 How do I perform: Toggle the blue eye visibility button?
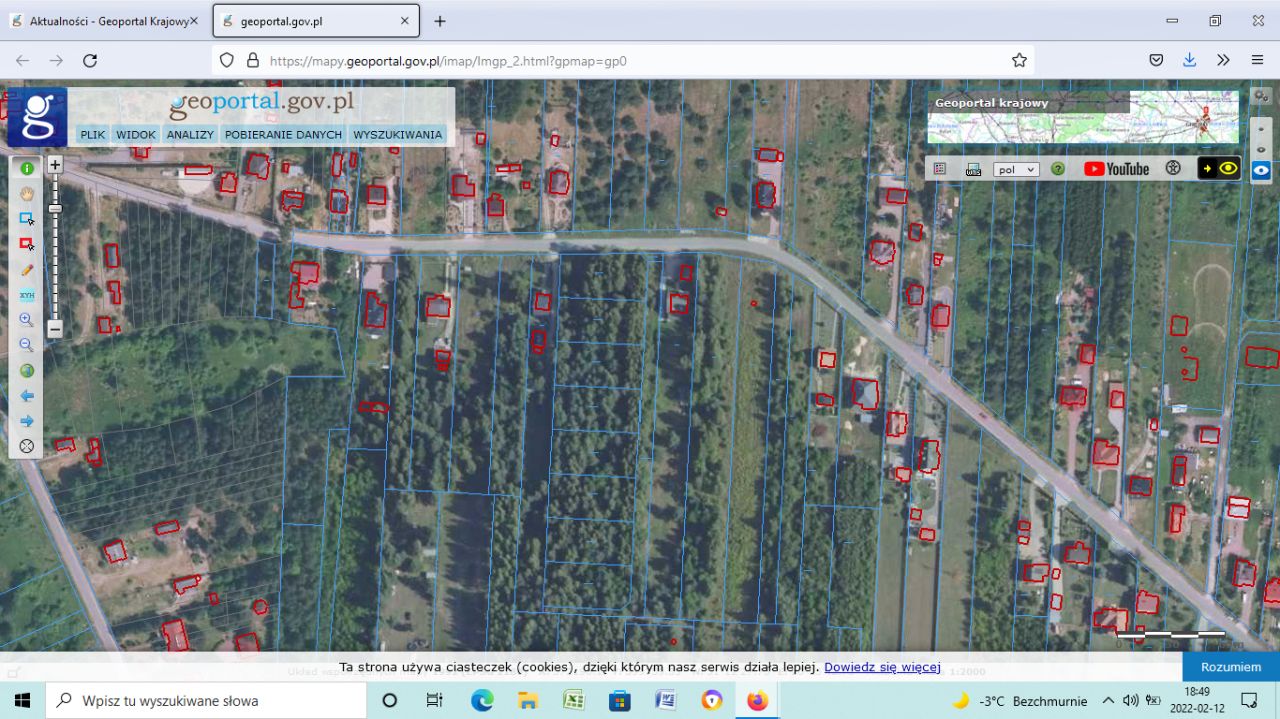(x=1262, y=170)
